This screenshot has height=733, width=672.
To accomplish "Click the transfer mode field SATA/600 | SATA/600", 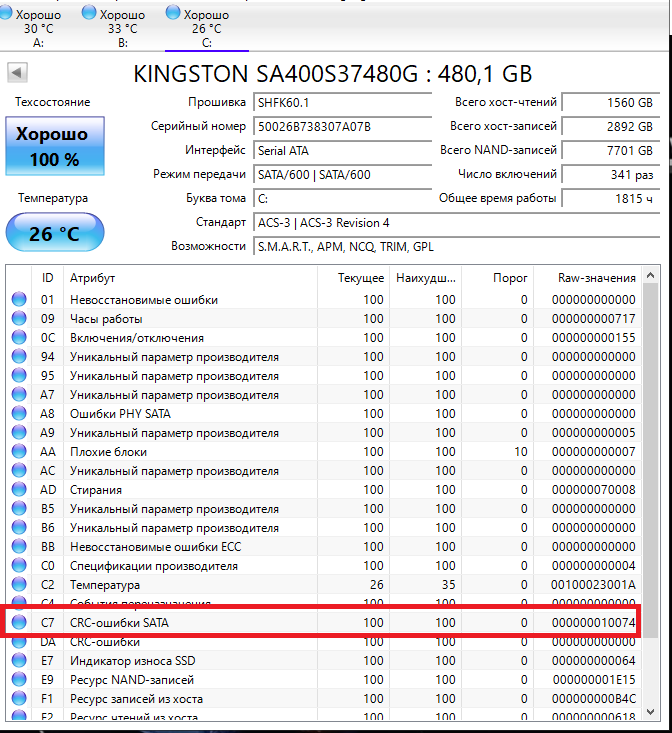I will click(x=343, y=174).
